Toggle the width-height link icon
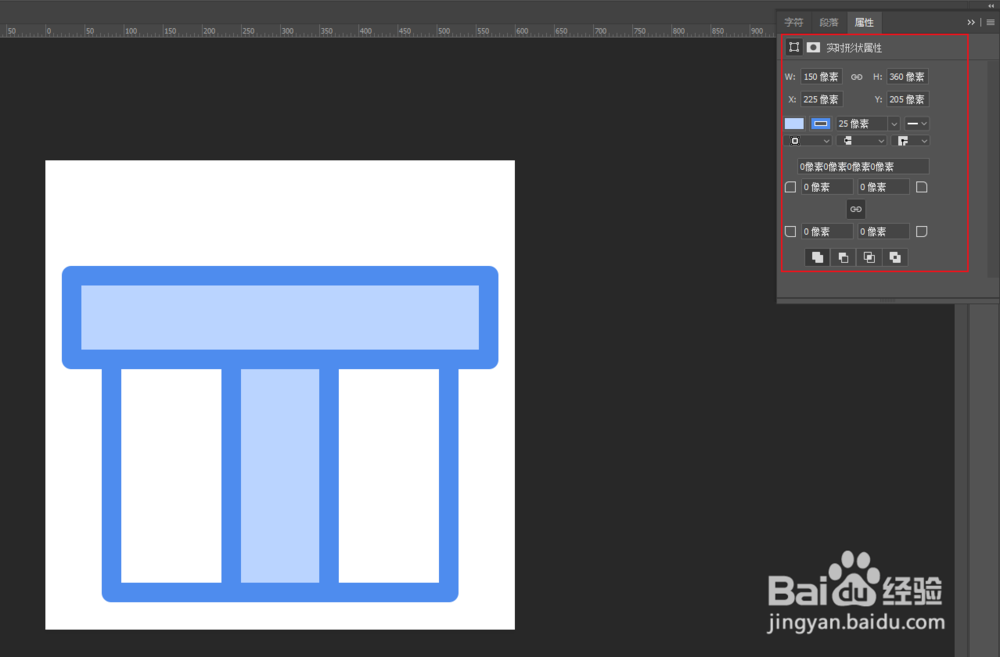Image resolution: width=1000 pixels, height=657 pixels. tap(857, 77)
